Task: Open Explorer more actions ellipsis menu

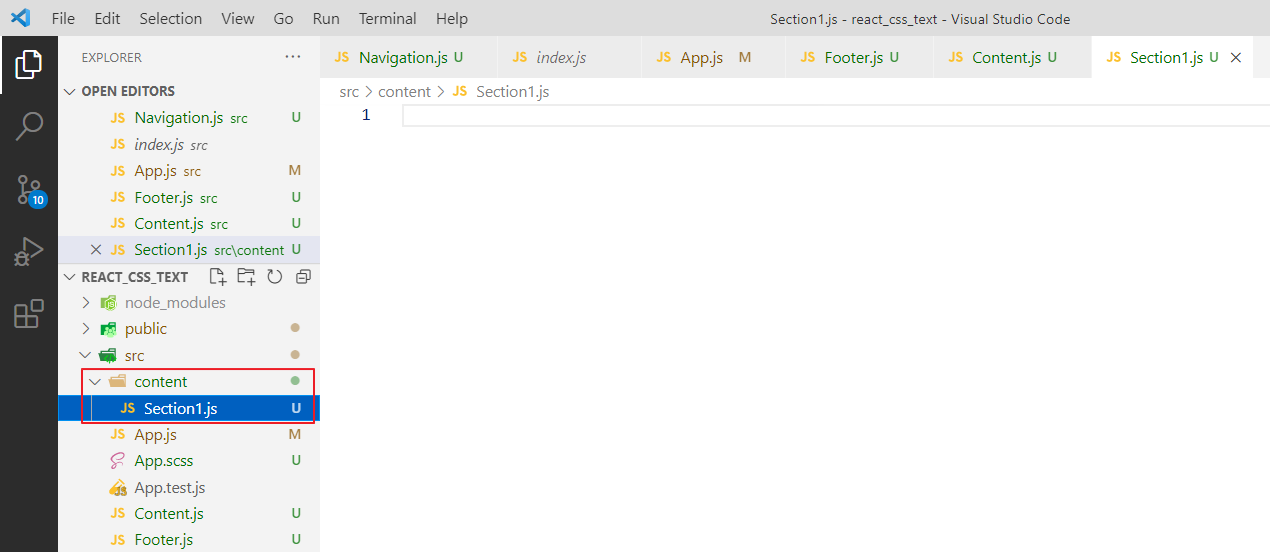Action: (x=293, y=57)
